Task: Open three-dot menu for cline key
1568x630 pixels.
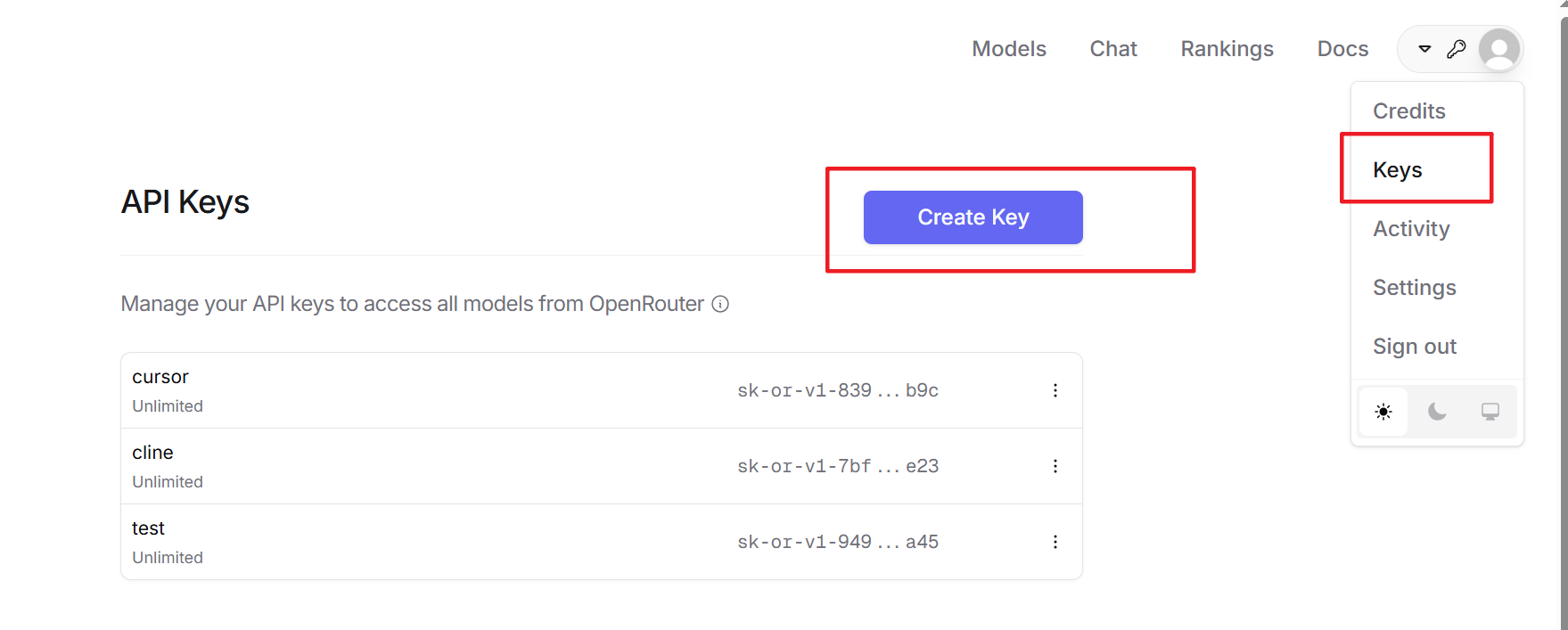Action: [1055, 466]
